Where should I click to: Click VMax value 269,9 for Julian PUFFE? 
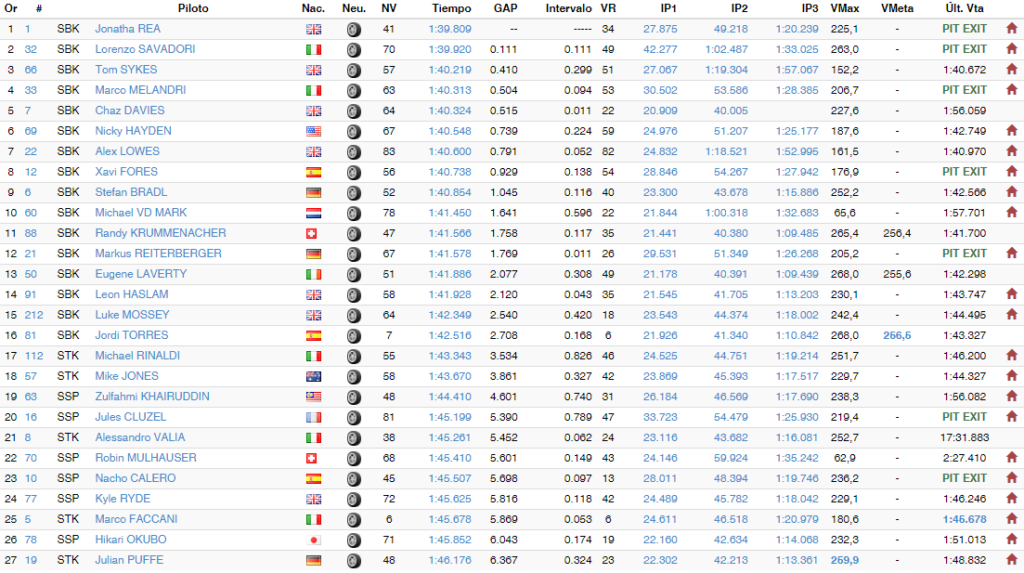[x=844, y=560]
